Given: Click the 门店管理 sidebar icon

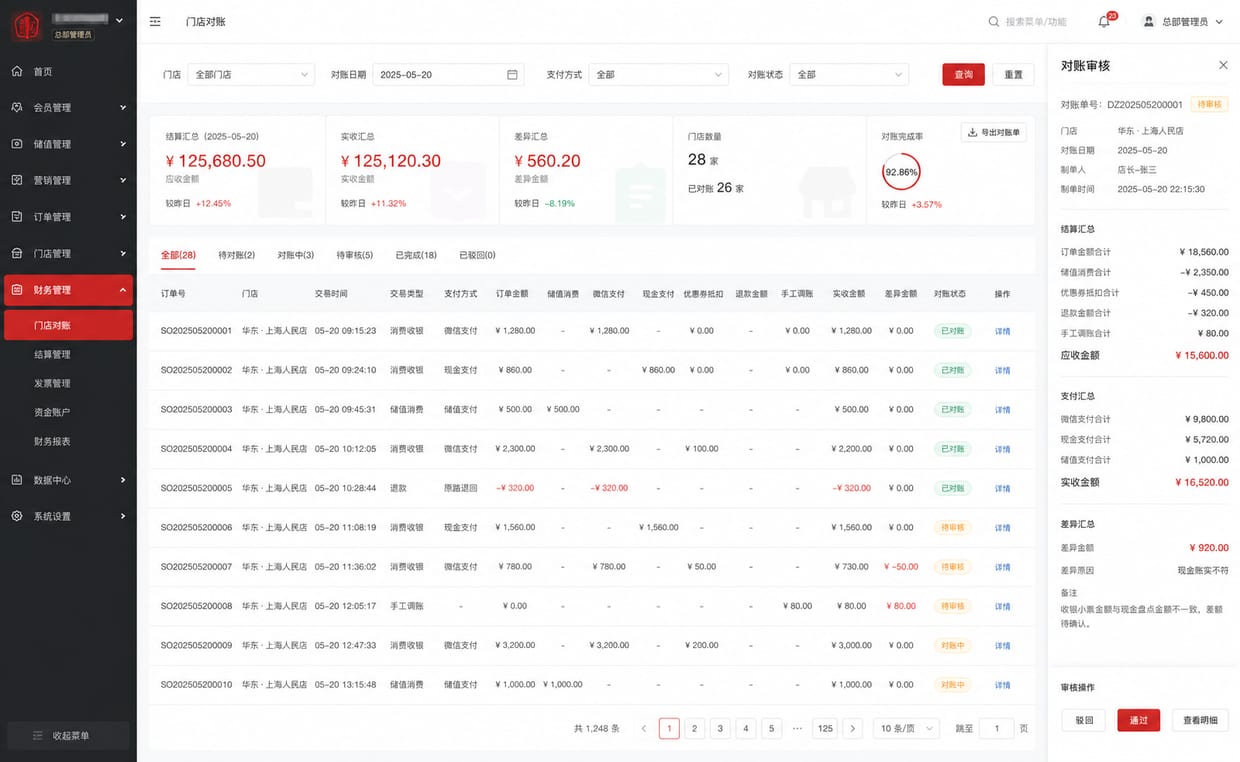Looking at the screenshot, I should [x=17, y=253].
